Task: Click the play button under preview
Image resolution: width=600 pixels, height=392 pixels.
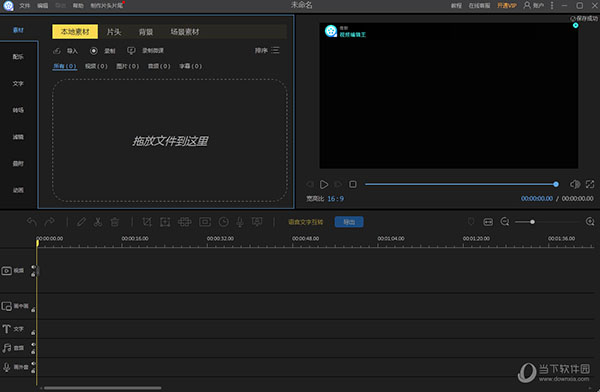Action: (x=324, y=184)
